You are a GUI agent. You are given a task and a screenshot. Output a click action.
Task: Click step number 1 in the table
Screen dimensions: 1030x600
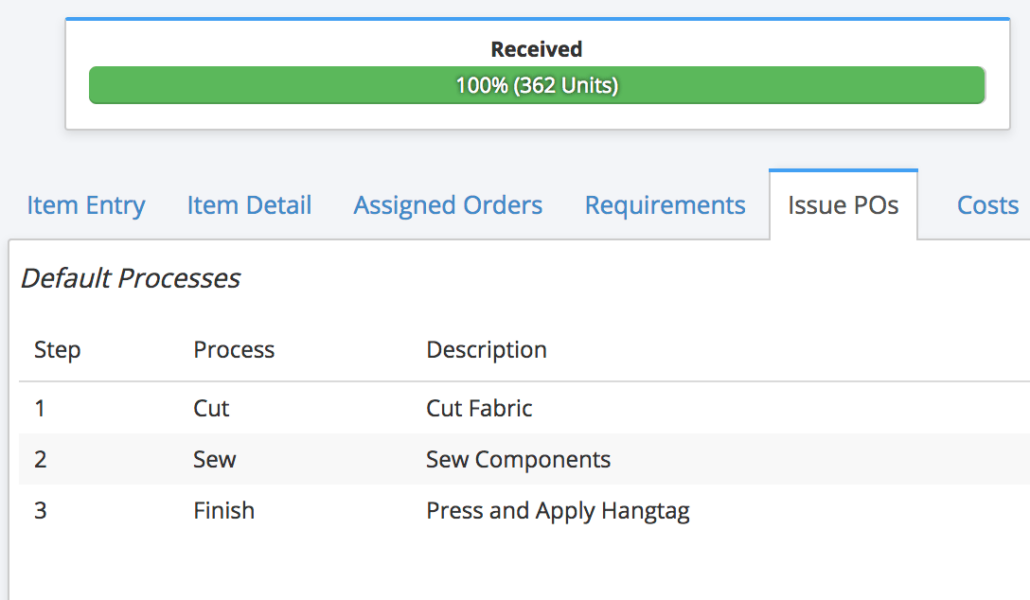click(40, 408)
